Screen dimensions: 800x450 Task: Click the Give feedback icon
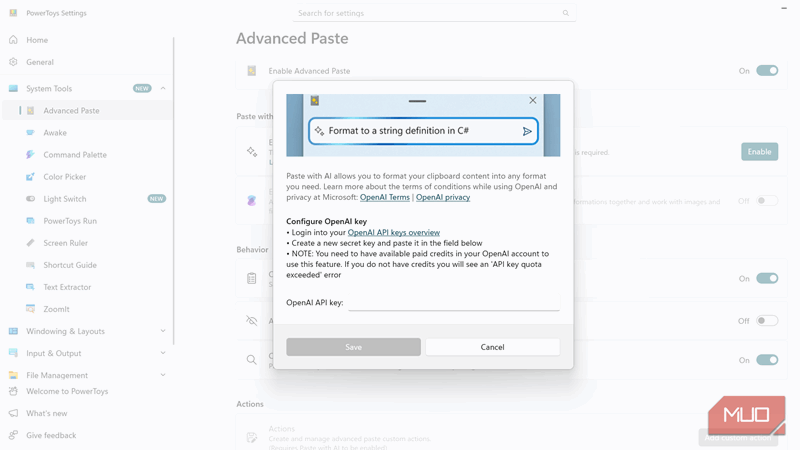click(x=13, y=435)
